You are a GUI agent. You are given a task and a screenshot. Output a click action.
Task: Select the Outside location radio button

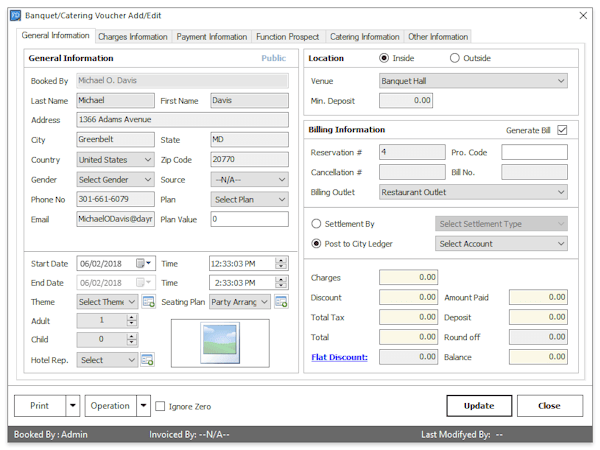tap(455, 58)
